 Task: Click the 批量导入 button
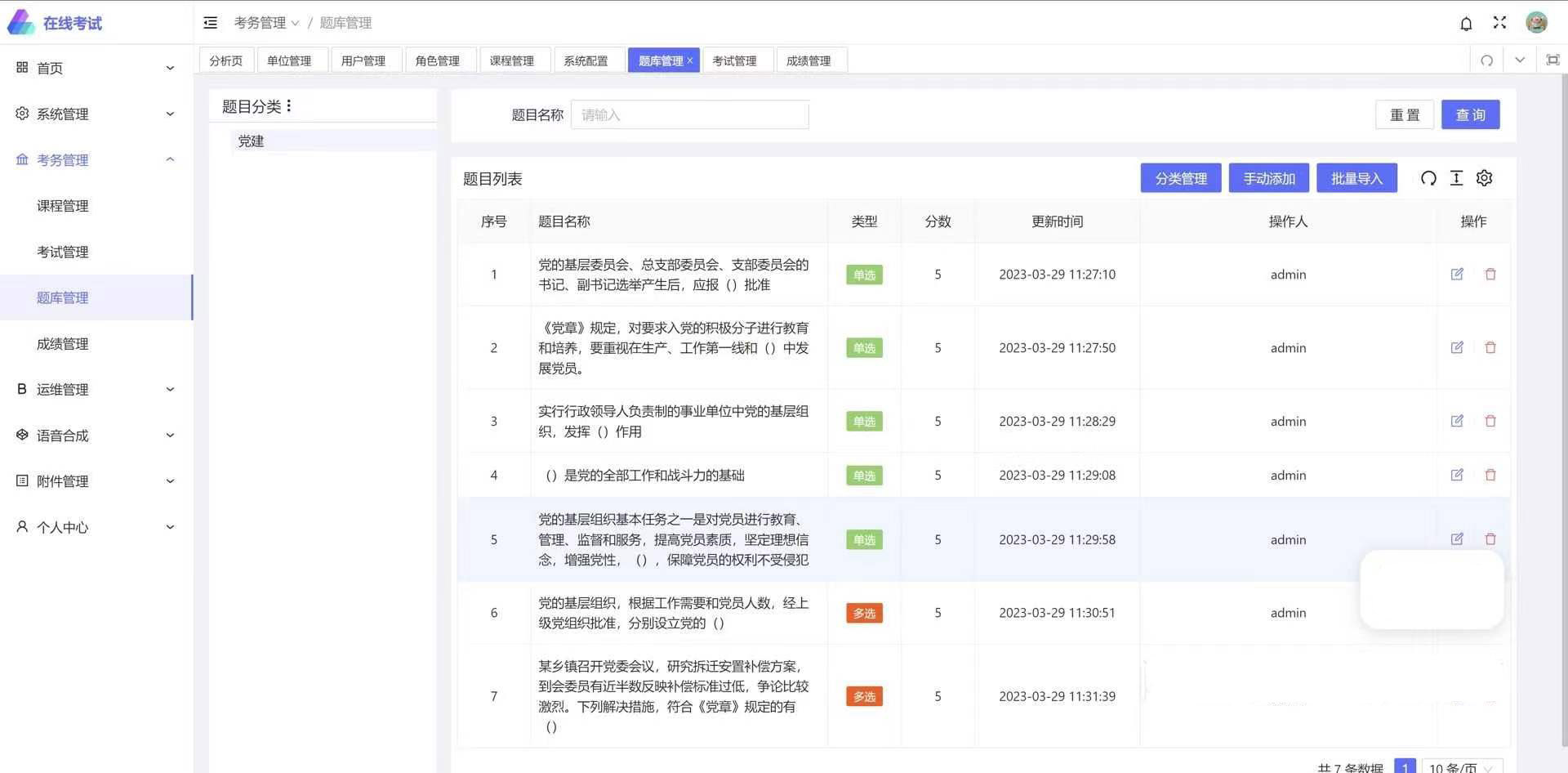[1356, 178]
